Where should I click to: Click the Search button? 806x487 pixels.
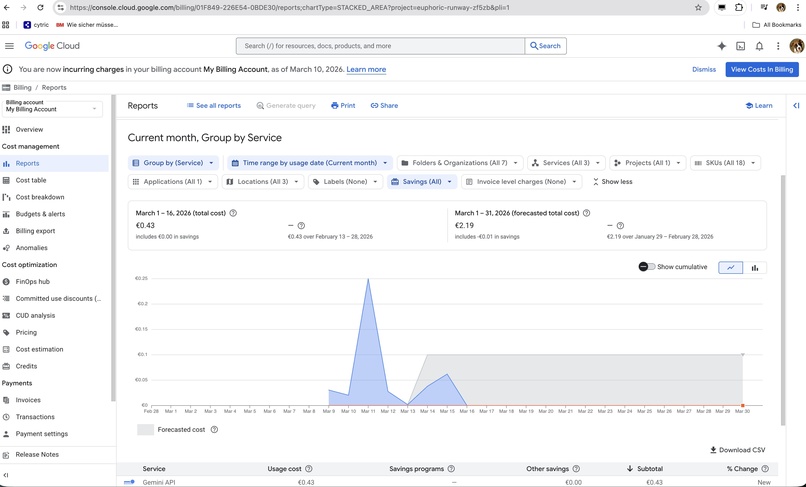(545, 46)
